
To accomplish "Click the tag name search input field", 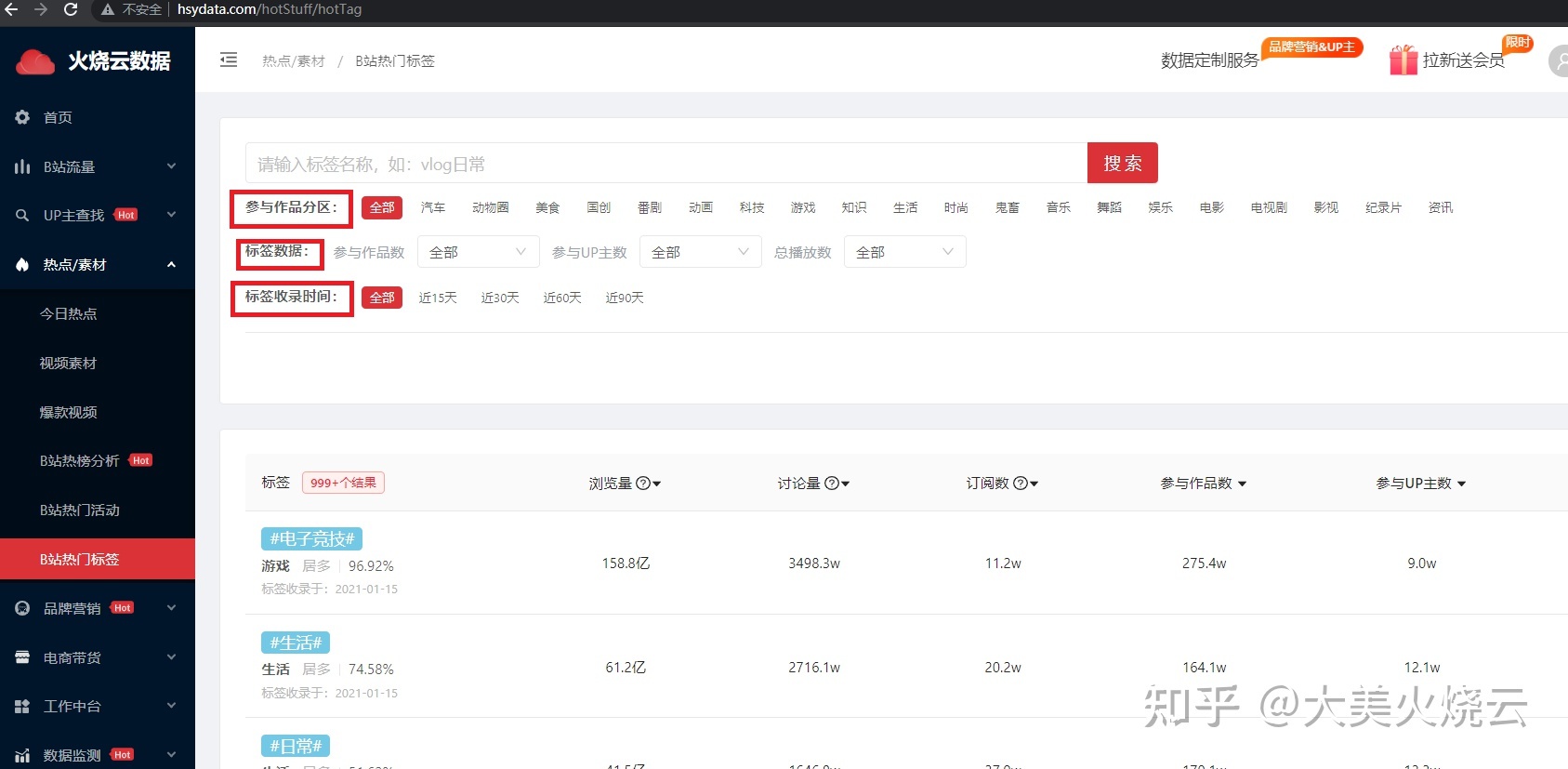I will 666,163.
